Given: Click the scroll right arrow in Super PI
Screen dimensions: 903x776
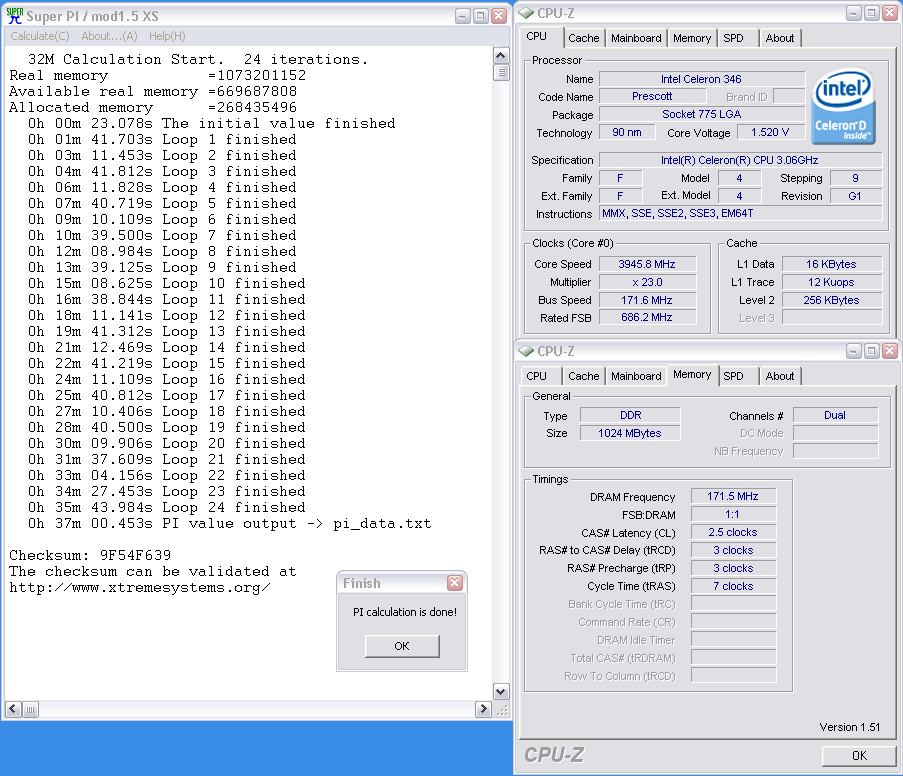Looking at the screenshot, I should click(x=483, y=709).
